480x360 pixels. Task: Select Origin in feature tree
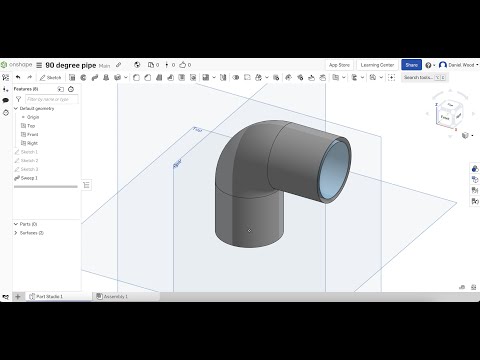tap(33, 117)
